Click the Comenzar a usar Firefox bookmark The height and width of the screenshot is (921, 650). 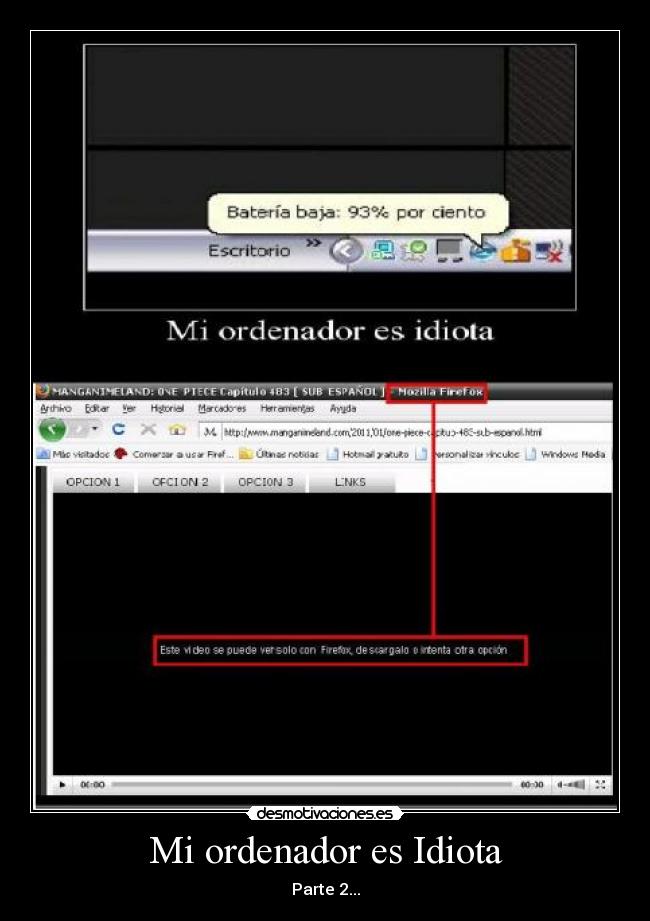tap(174, 454)
